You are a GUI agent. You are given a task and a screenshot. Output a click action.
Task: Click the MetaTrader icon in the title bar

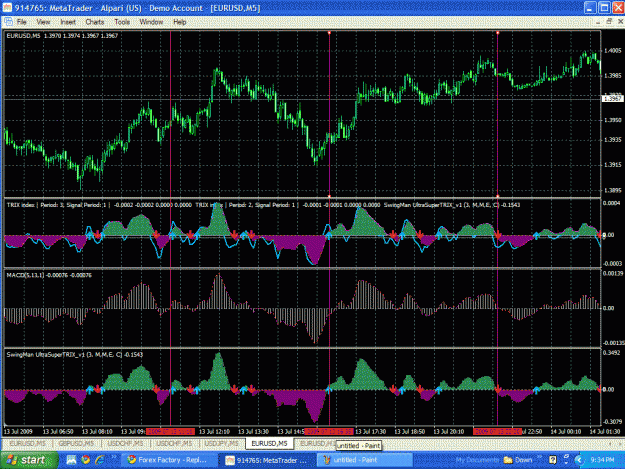tap(7, 8)
